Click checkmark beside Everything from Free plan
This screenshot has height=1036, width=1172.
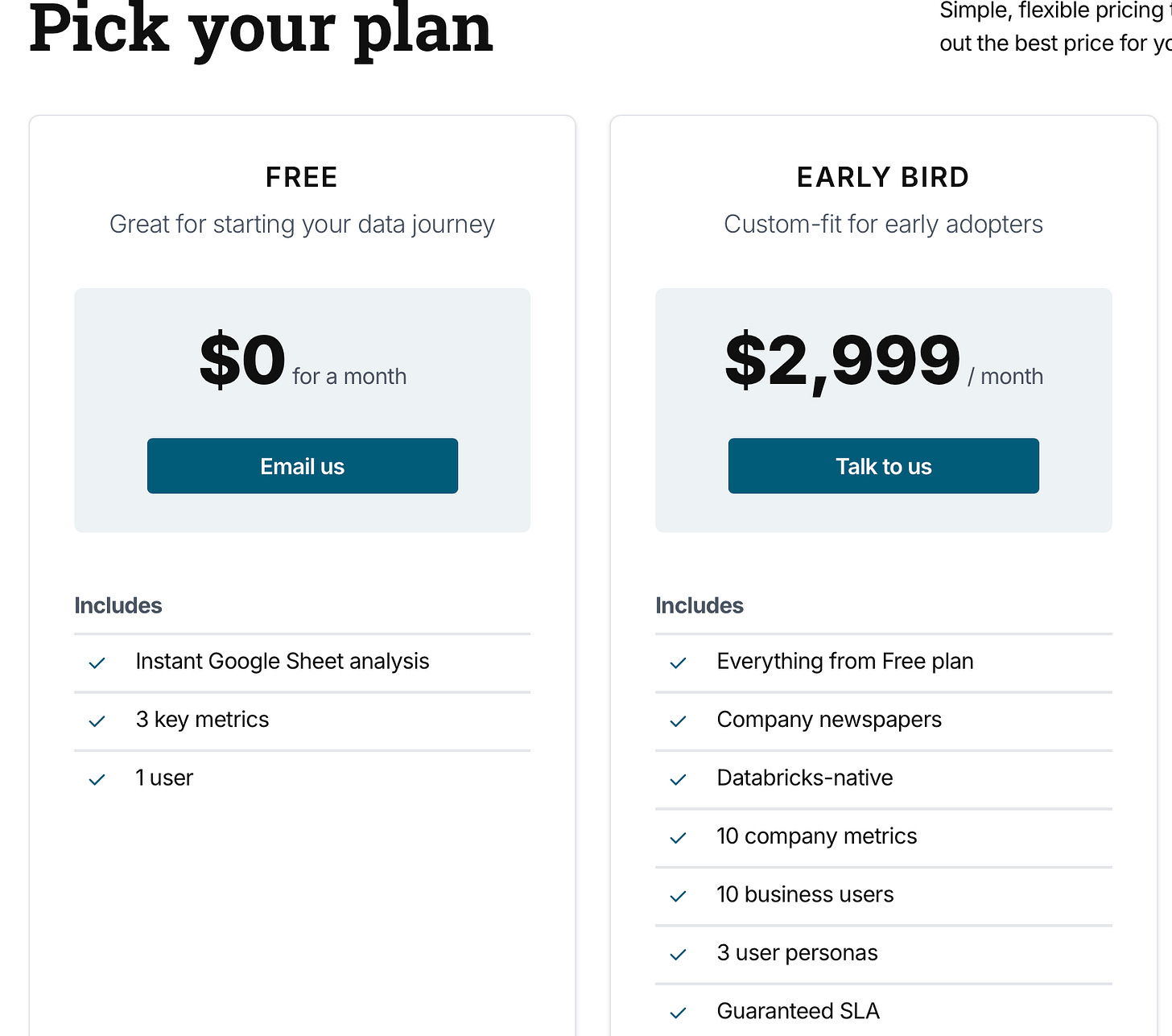pos(679,663)
